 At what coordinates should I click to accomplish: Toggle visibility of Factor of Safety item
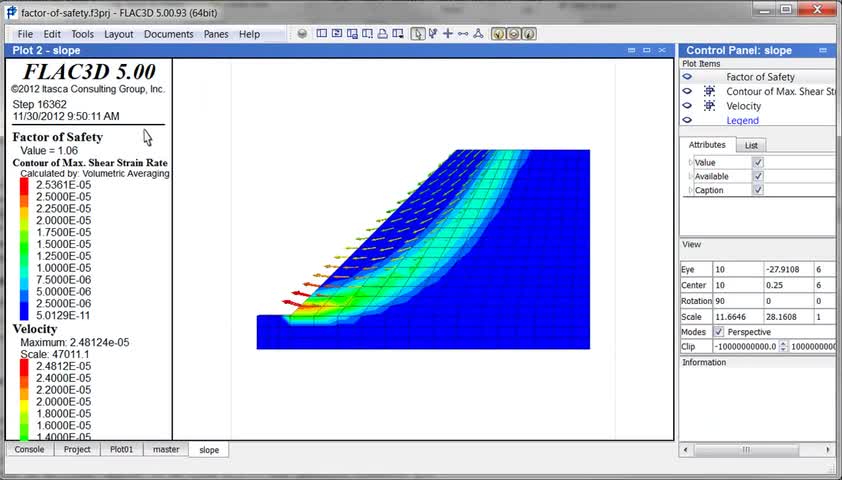(687, 77)
